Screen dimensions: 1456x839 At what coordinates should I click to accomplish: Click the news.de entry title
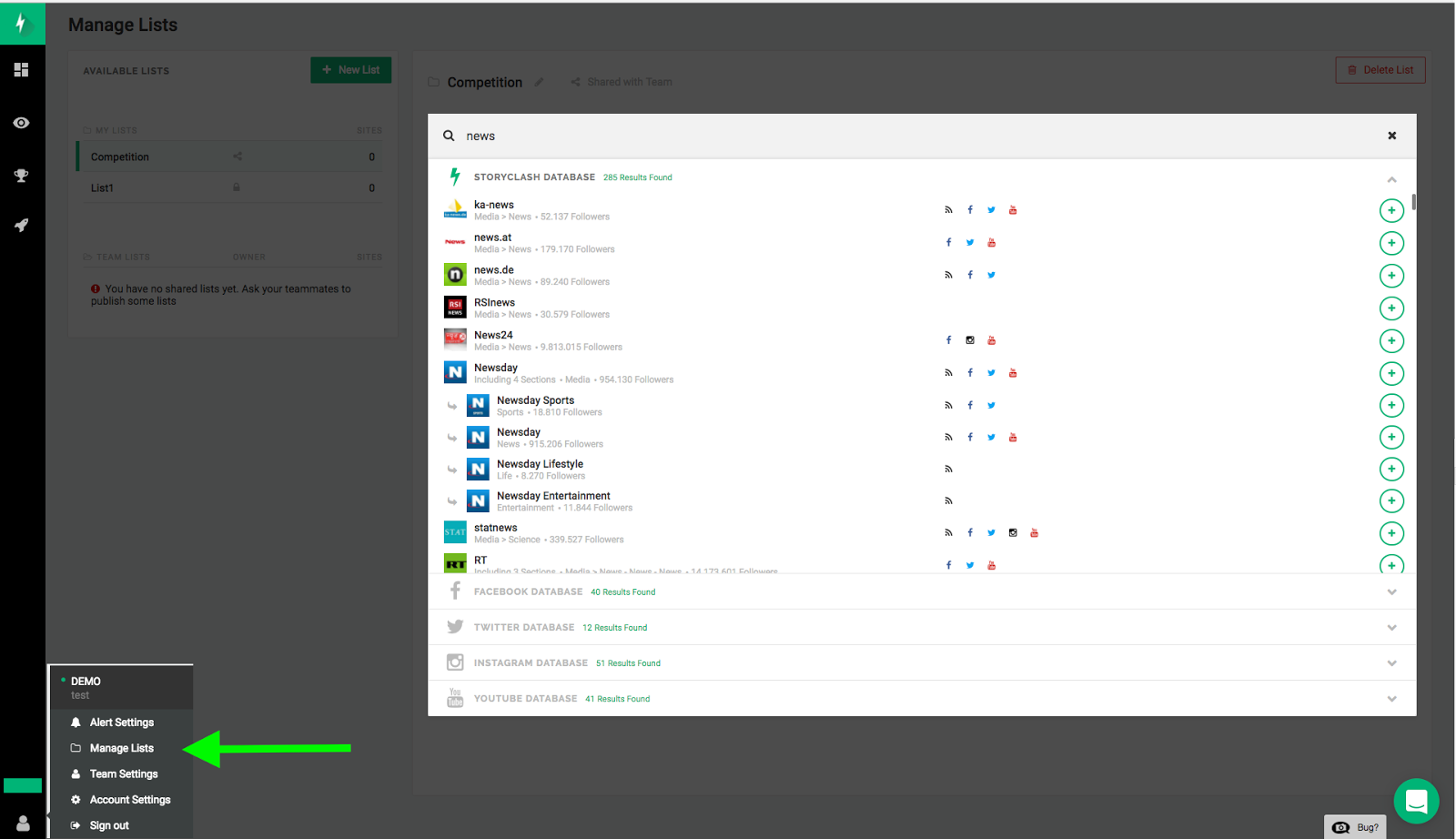pos(494,270)
